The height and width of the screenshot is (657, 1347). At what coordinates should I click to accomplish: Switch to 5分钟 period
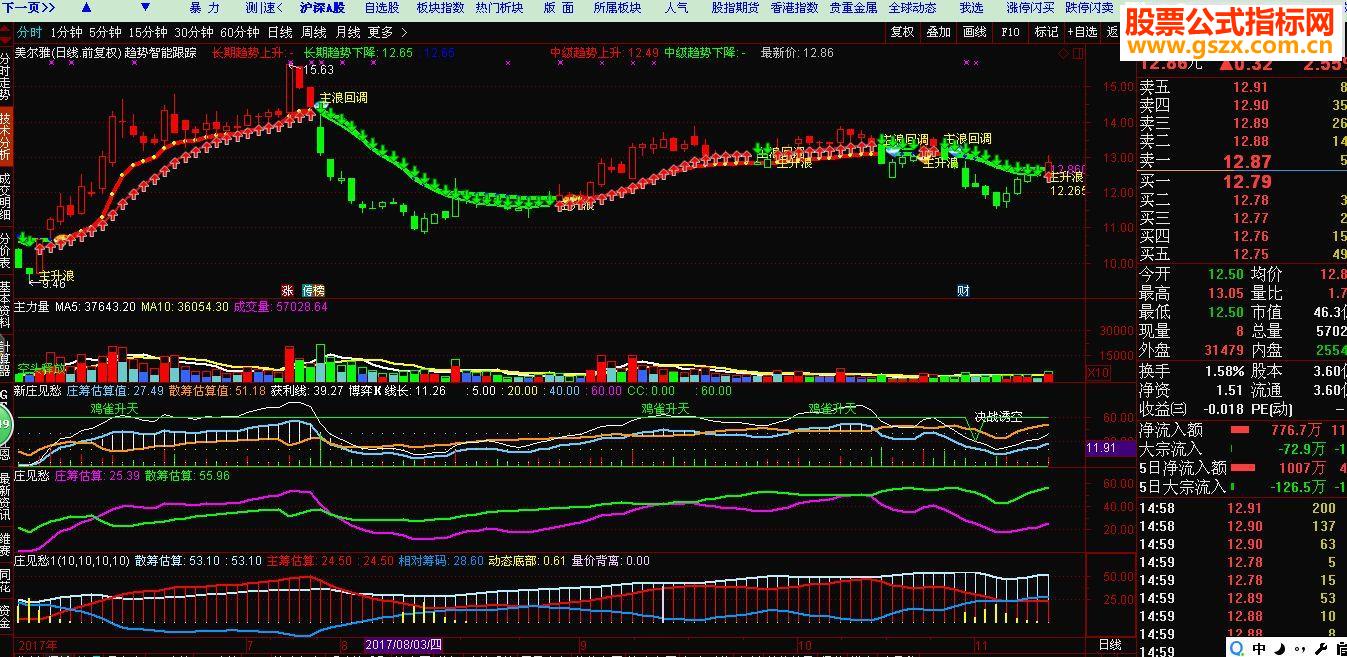tap(105, 32)
